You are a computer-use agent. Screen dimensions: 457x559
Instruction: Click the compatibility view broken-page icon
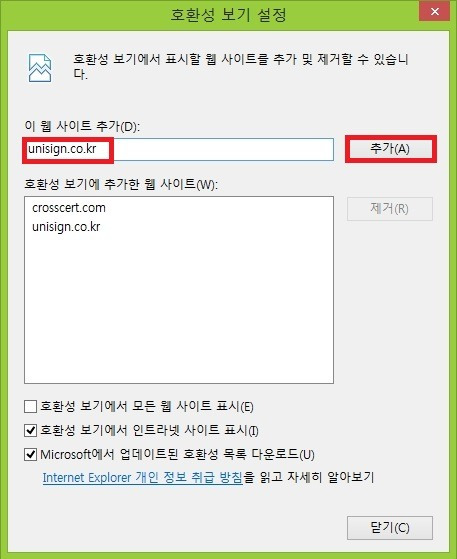(x=40, y=68)
